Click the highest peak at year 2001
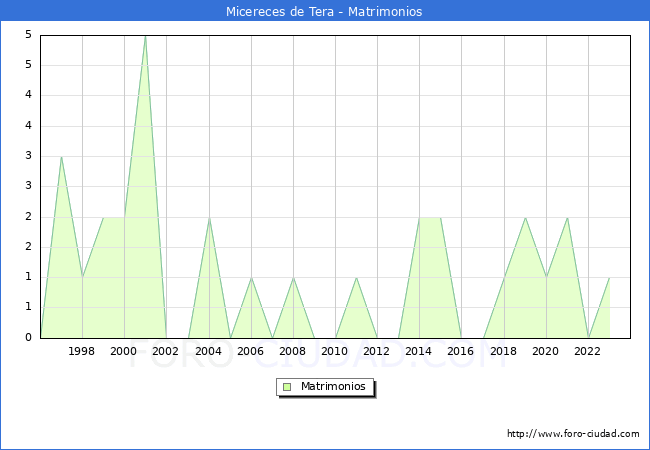 point(145,36)
